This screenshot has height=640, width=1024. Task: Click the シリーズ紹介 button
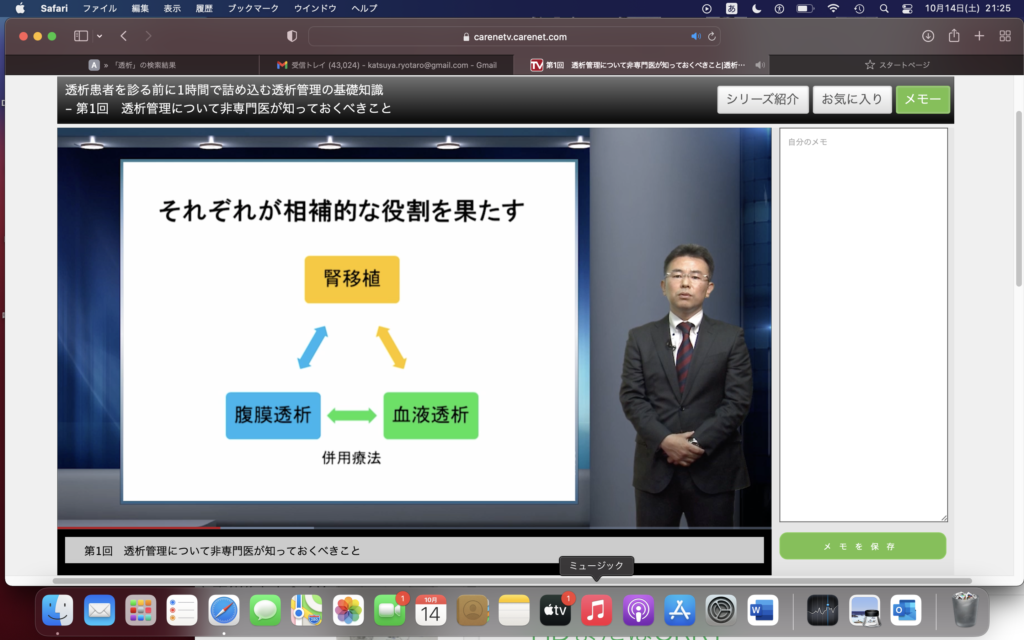coord(762,99)
